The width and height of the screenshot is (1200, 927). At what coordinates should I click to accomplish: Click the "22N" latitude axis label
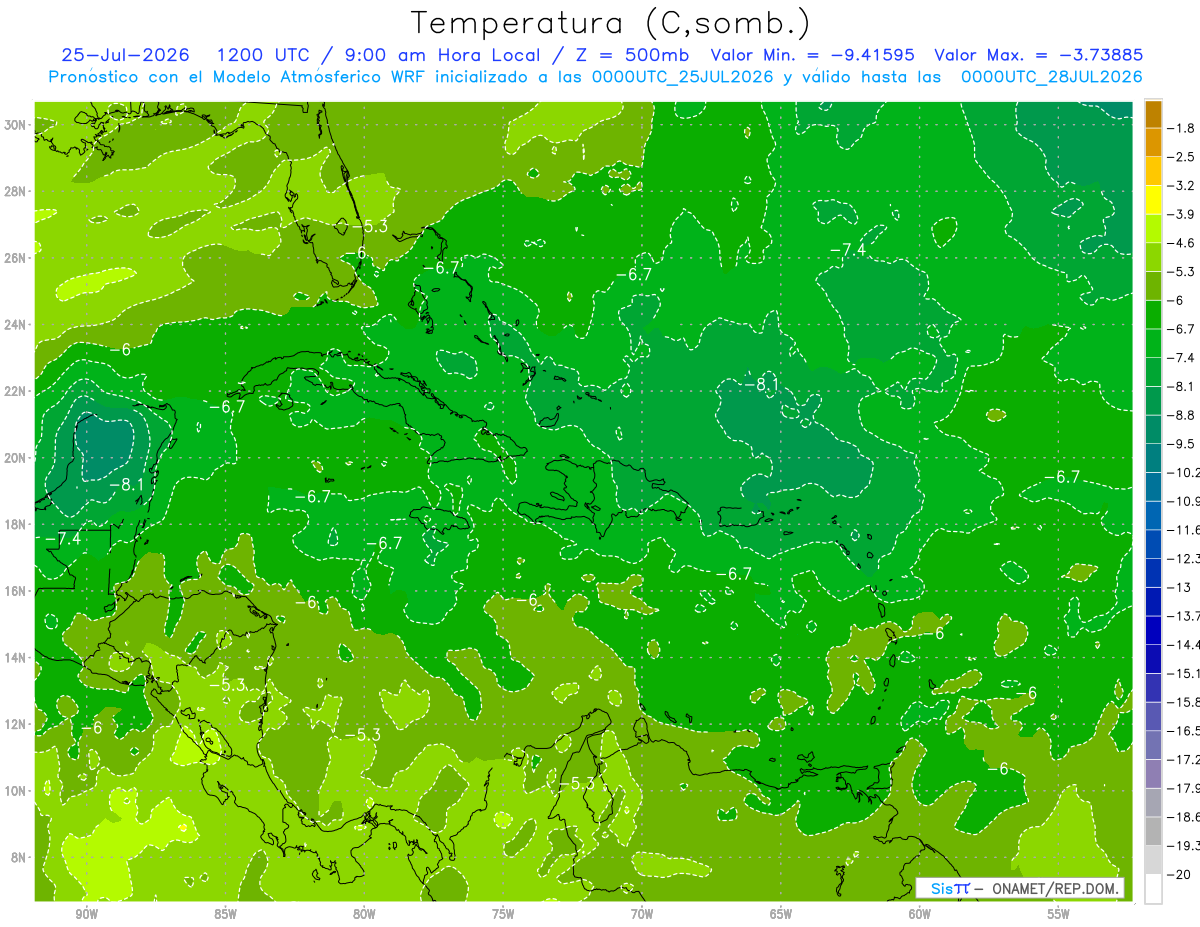pyautogui.click(x=16, y=391)
